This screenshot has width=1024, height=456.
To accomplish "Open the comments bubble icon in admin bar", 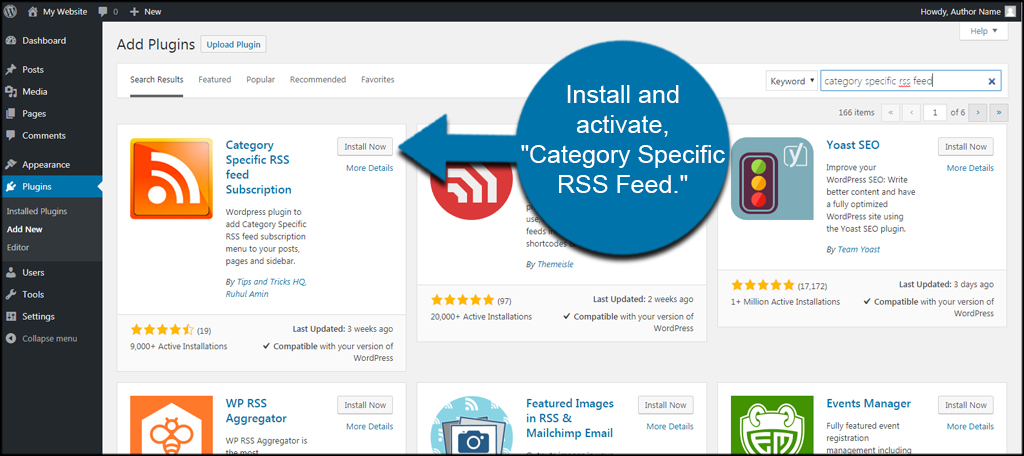I will click(103, 12).
